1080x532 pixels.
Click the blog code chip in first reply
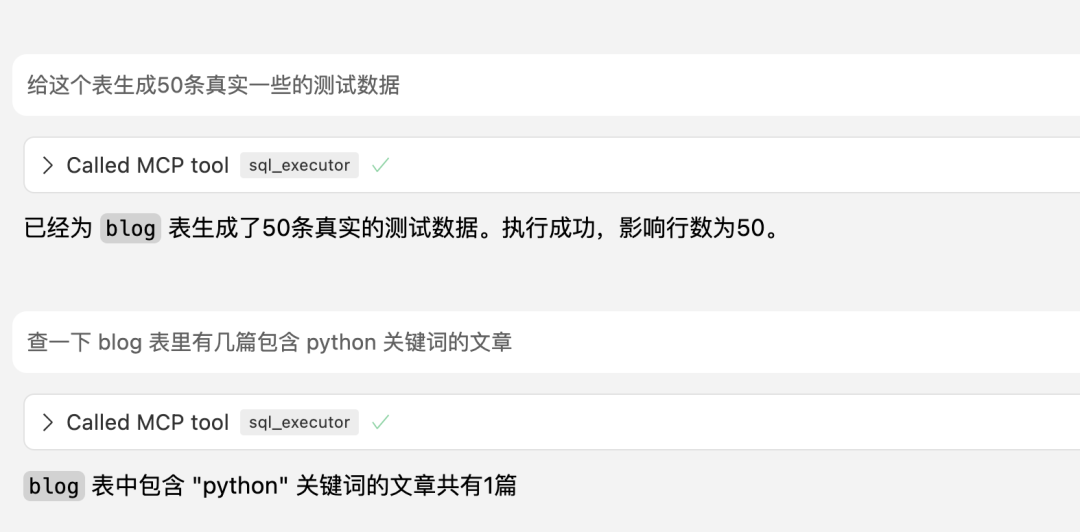pyautogui.click(x=130, y=229)
